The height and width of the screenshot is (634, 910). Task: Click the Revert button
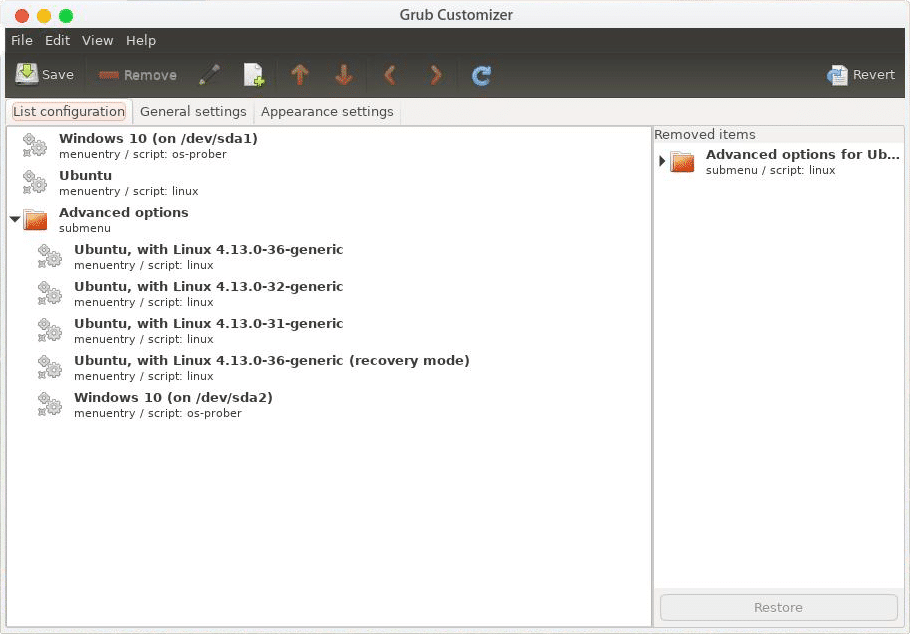click(x=861, y=74)
